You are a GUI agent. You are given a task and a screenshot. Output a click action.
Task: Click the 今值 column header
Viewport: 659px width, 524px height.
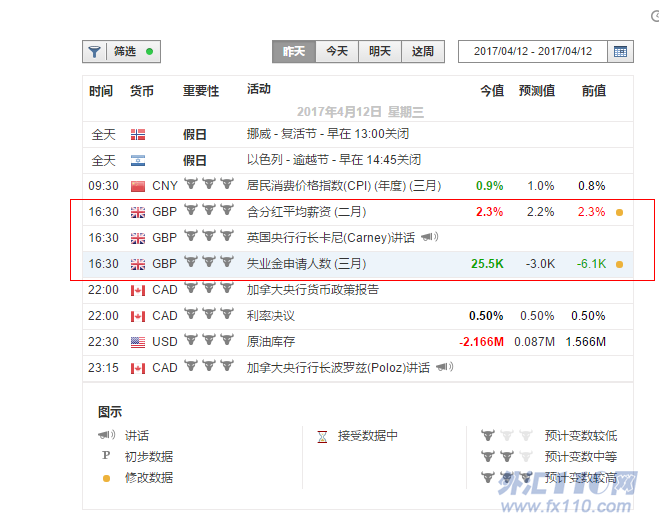click(x=492, y=91)
